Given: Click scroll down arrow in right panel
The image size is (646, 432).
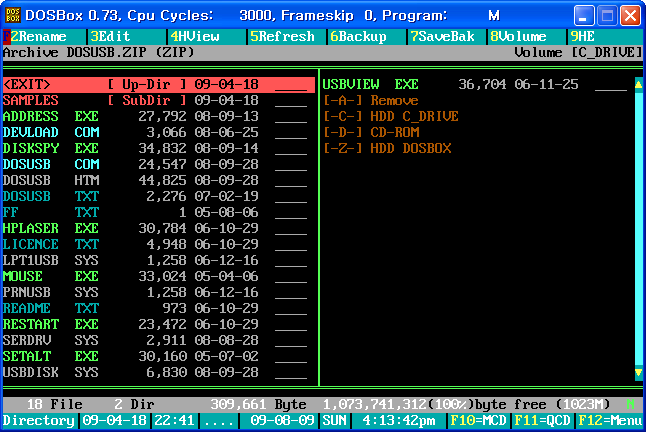Looking at the screenshot, I should pos(639,373).
